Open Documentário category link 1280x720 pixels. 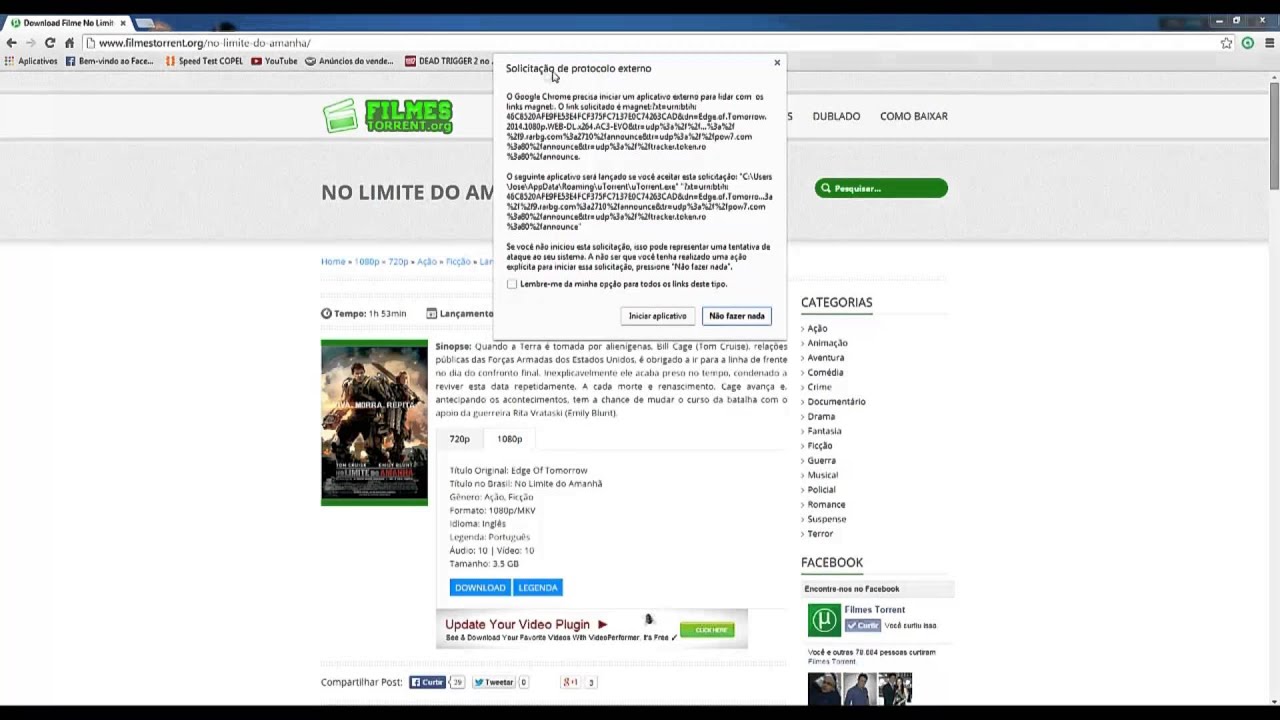click(836, 402)
